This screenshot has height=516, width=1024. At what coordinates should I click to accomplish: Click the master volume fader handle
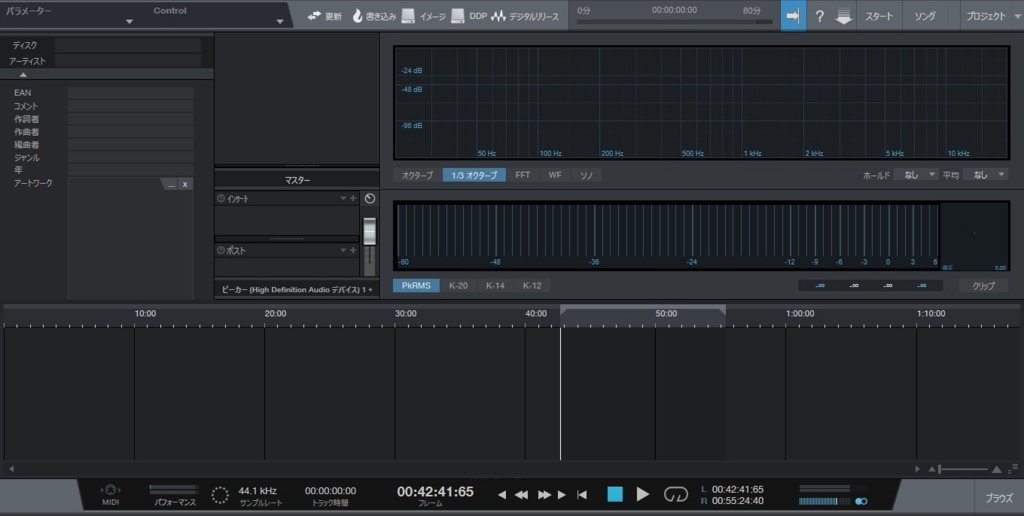(370, 232)
